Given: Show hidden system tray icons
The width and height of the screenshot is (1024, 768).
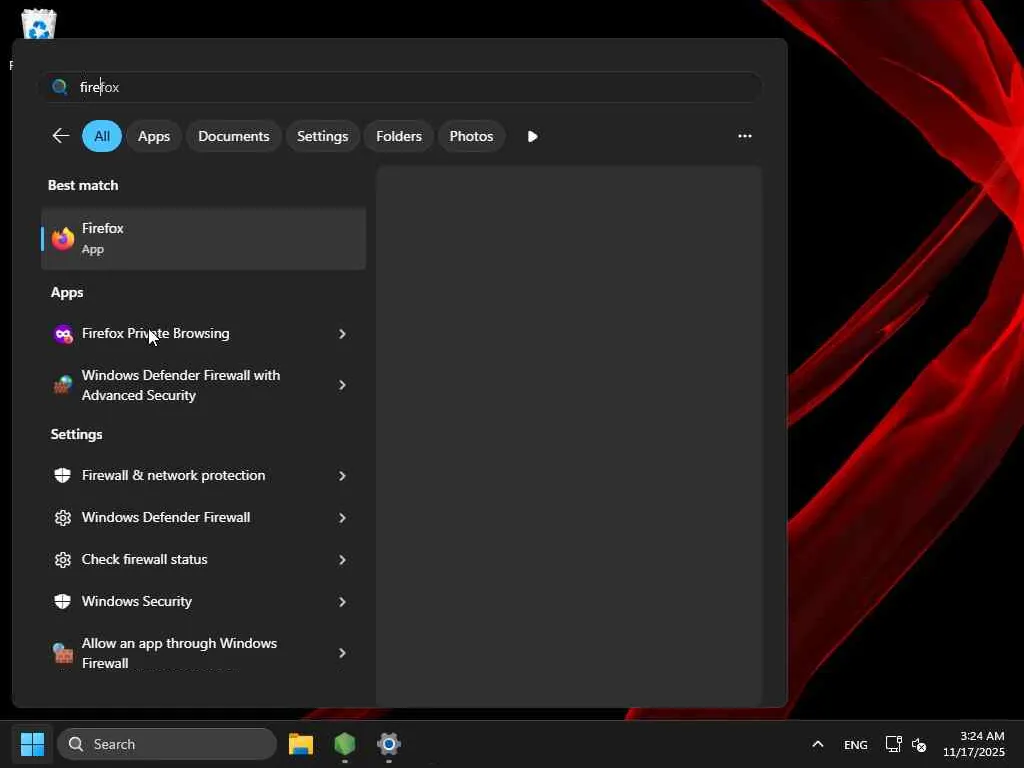Looking at the screenshot, I should click(x=818, y=744).
